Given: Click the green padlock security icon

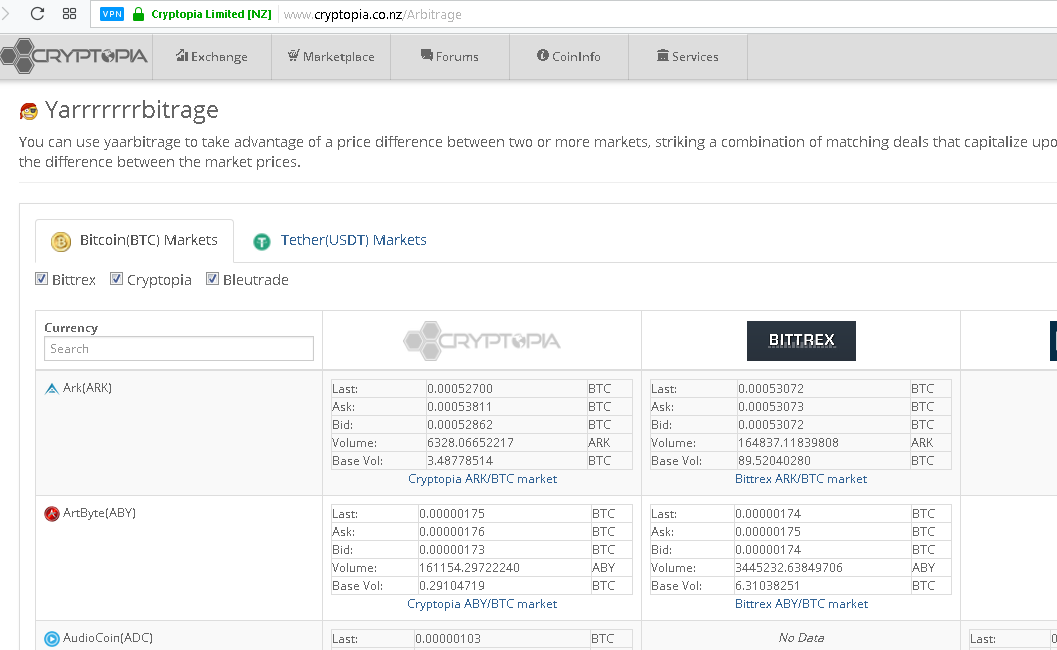Looking at the screenshot, I should 138,15.
